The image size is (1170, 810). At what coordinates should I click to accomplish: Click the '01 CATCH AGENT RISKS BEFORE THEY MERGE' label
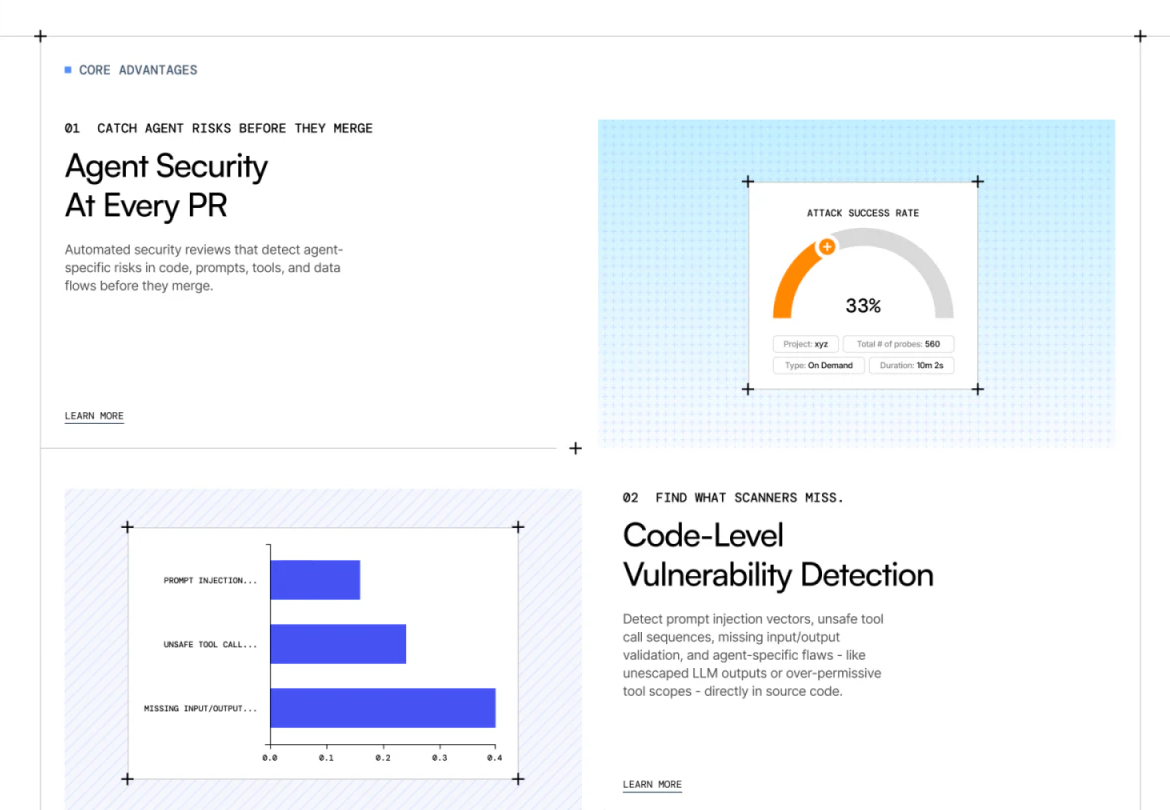(x=219, y=128)
